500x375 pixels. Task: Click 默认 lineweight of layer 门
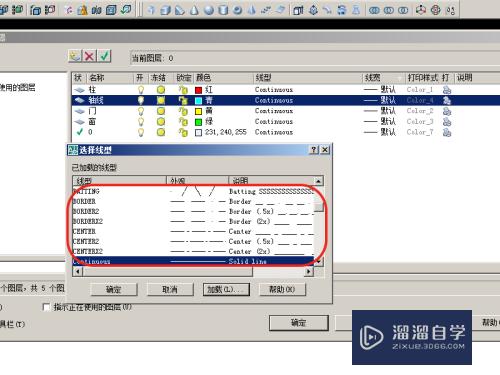click(388, 111)
